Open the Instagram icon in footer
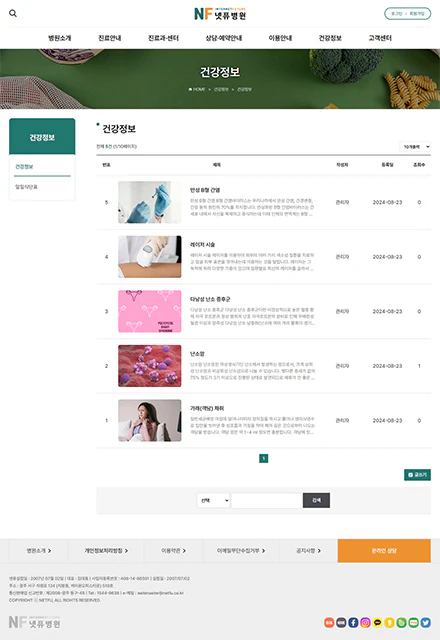This screenshot has width=440, height=640. (365, 622)
